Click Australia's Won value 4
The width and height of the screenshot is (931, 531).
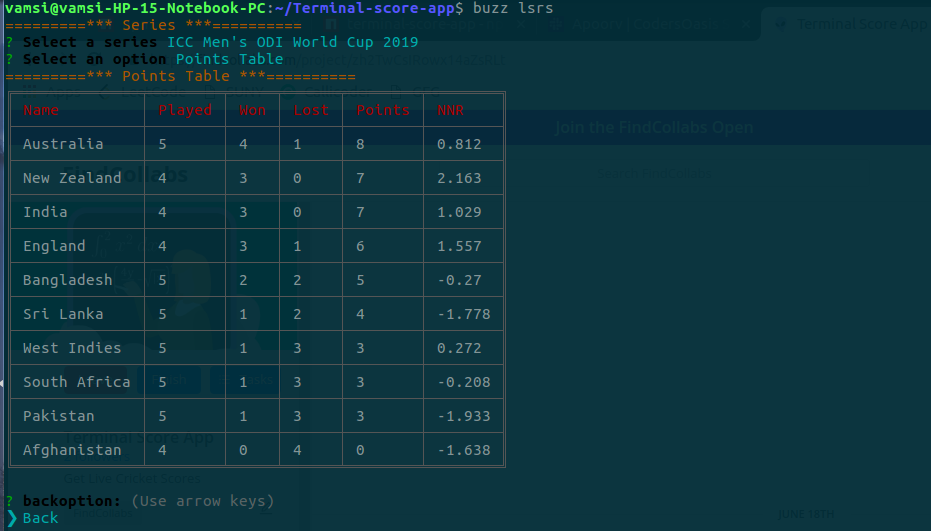pyautogui.click(x=243, y=144)
